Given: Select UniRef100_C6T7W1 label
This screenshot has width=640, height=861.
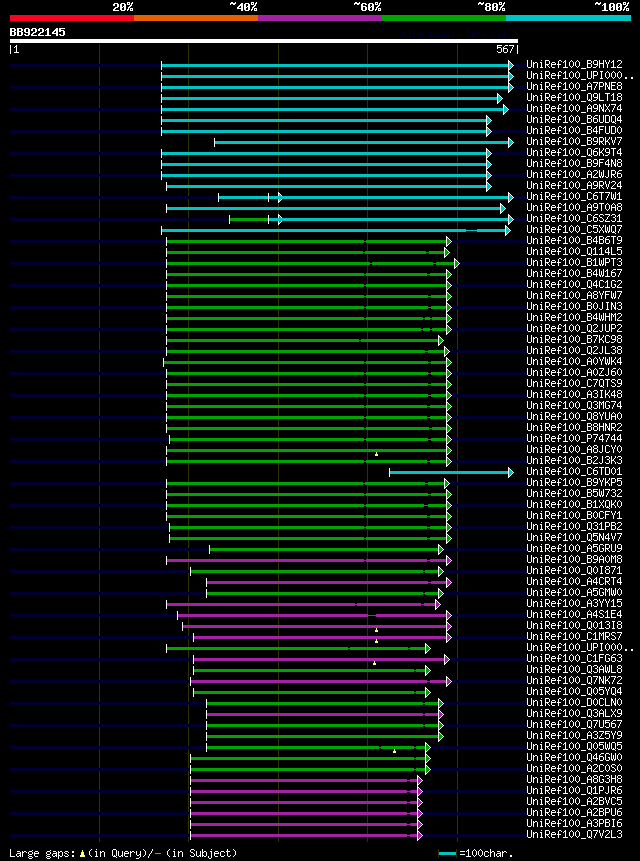Looking at the screenshot, I should tap(574, 197).
